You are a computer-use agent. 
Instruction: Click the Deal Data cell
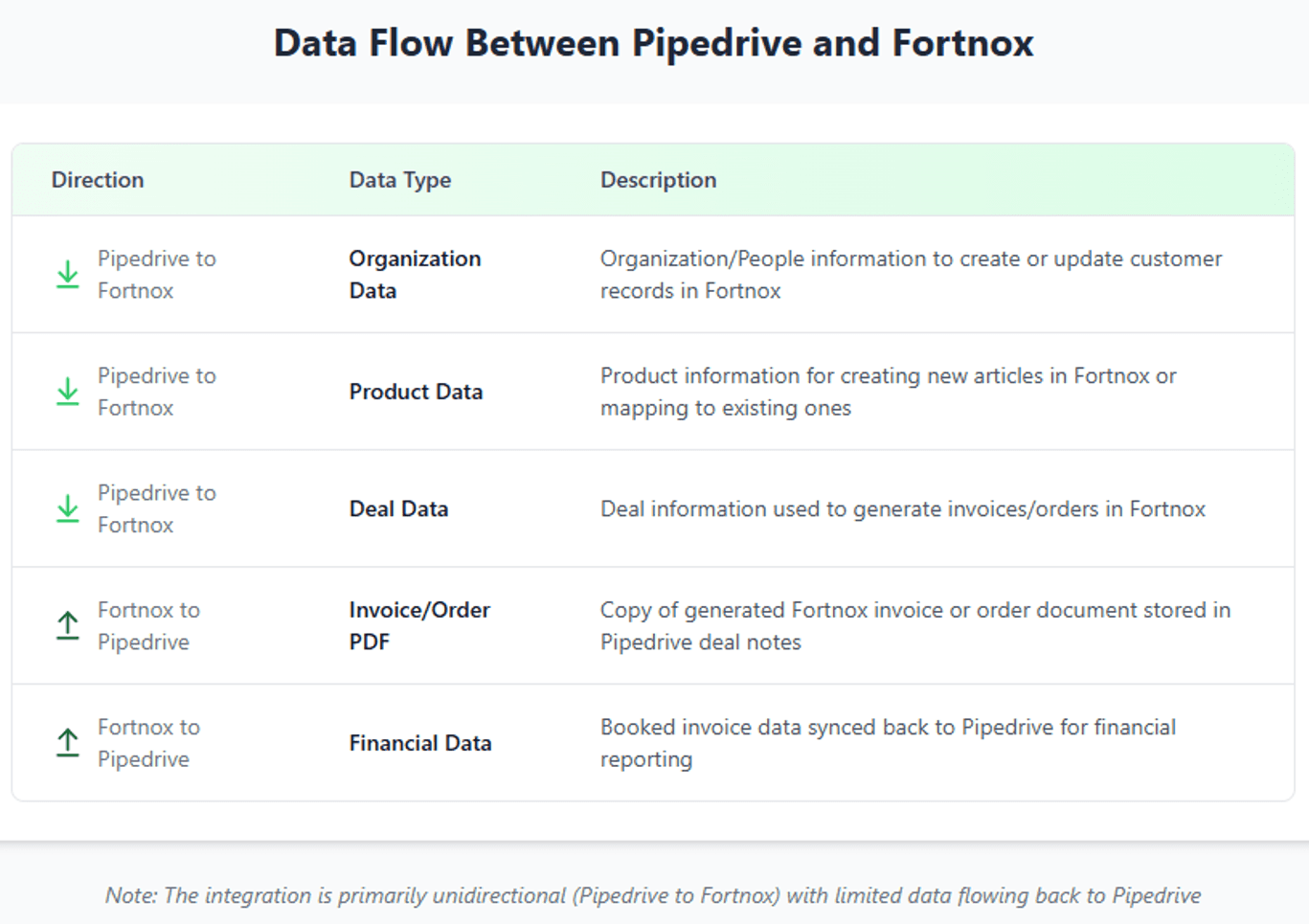coord(398,508)
